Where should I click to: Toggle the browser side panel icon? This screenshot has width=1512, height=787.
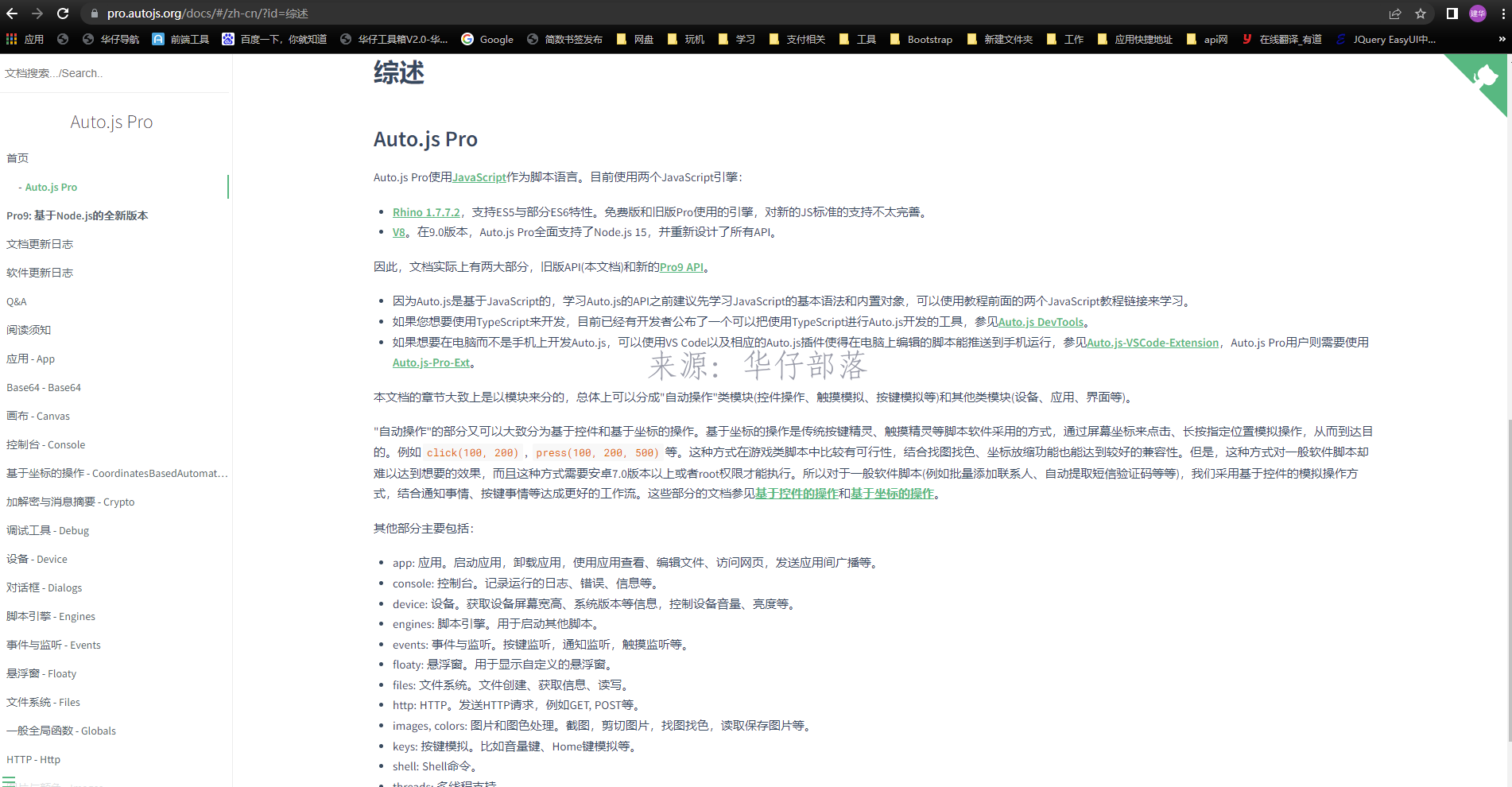1452,14
